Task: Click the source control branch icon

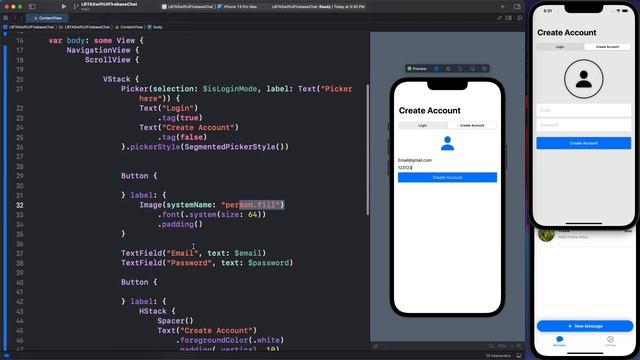Action: tap(76, 7)
